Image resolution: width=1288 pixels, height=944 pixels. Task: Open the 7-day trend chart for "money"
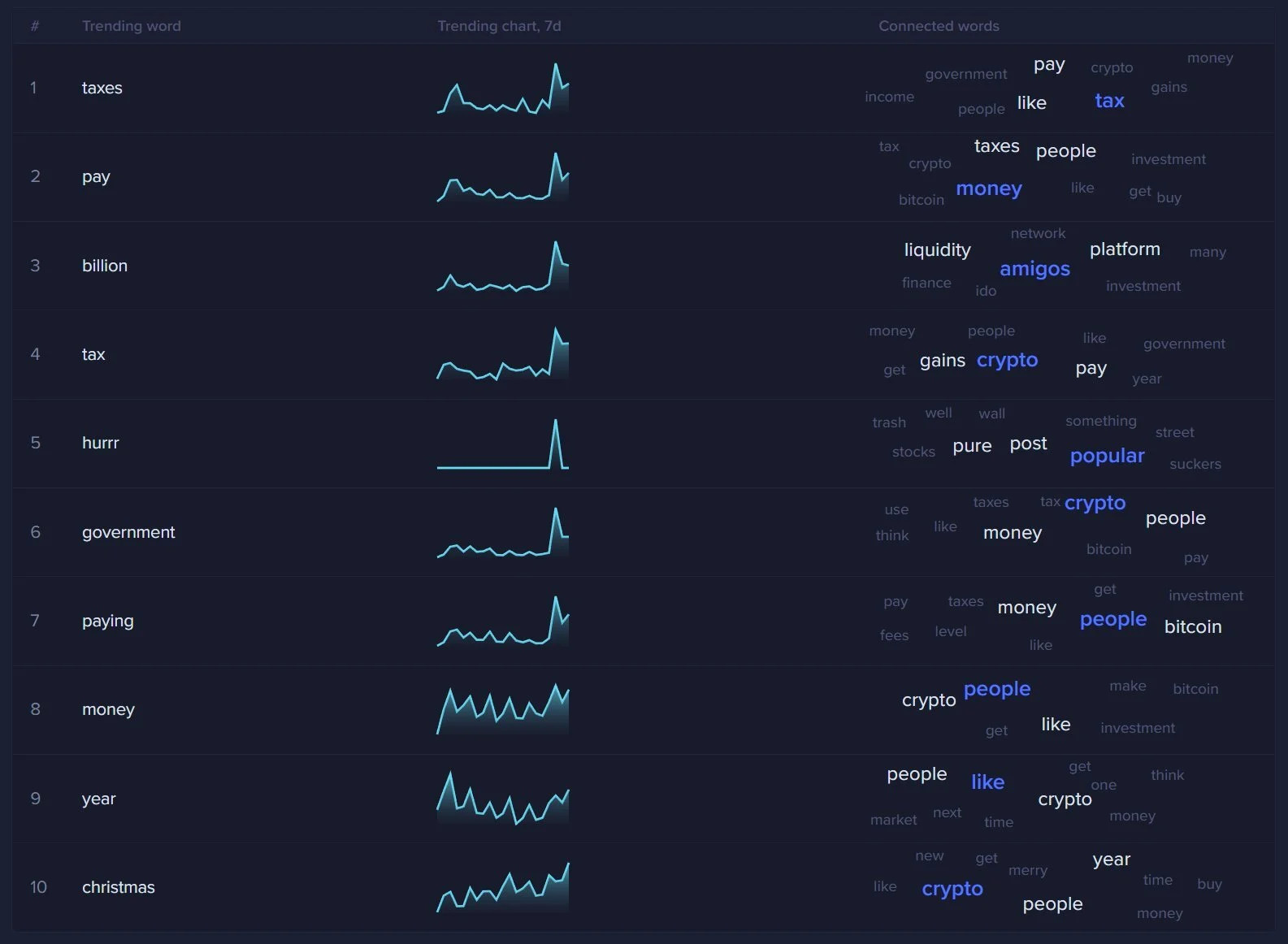tap(502, 710)
